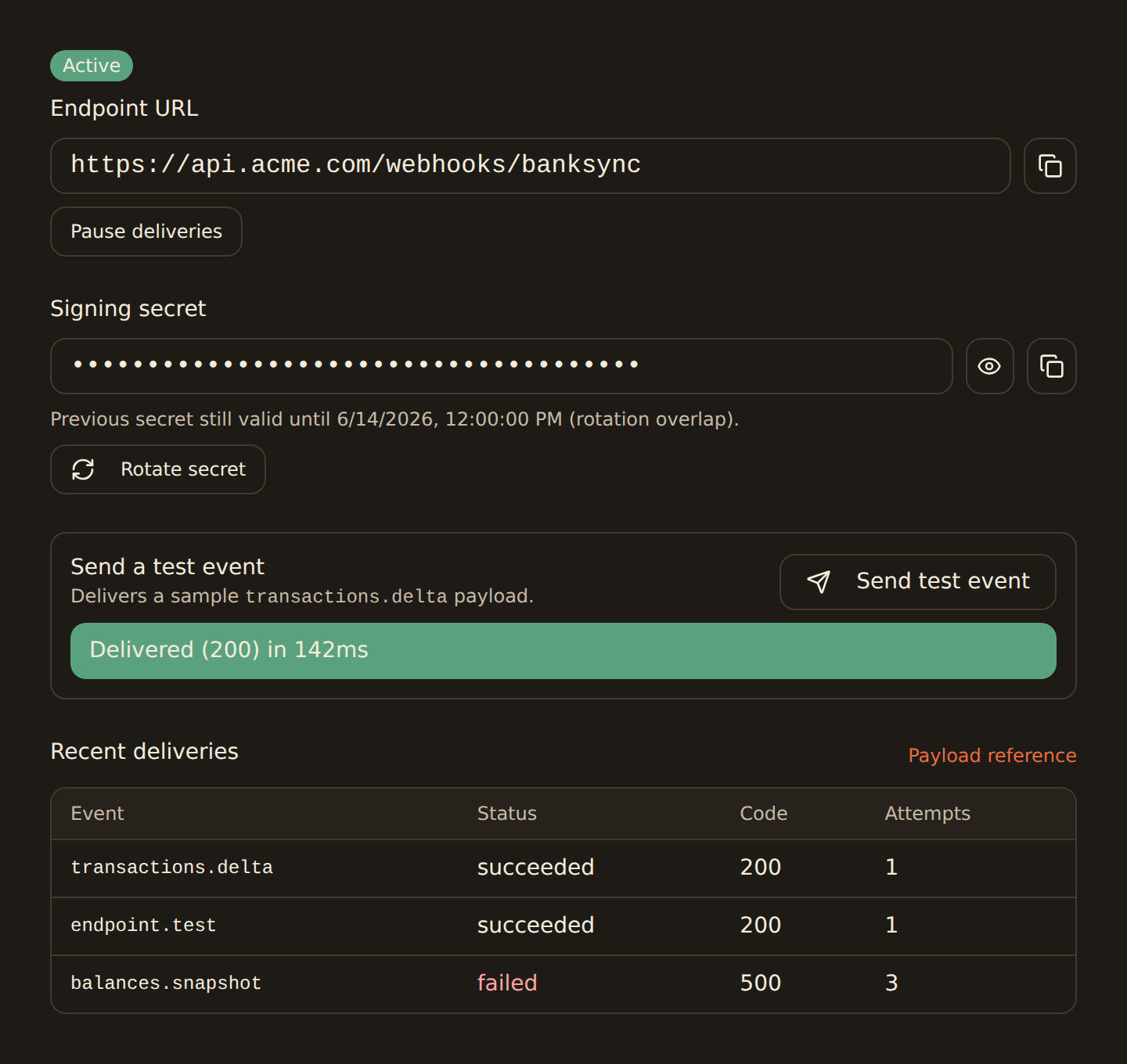1127x1064 pixels.
Task: Open the Payload reference link
Action: (x=992, y=756)
